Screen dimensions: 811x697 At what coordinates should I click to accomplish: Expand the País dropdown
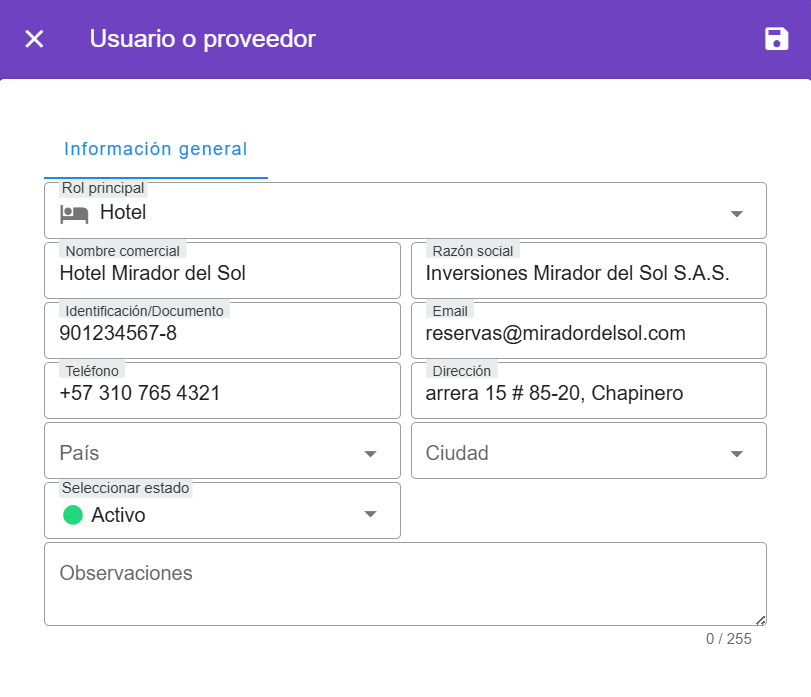point(370,453)
